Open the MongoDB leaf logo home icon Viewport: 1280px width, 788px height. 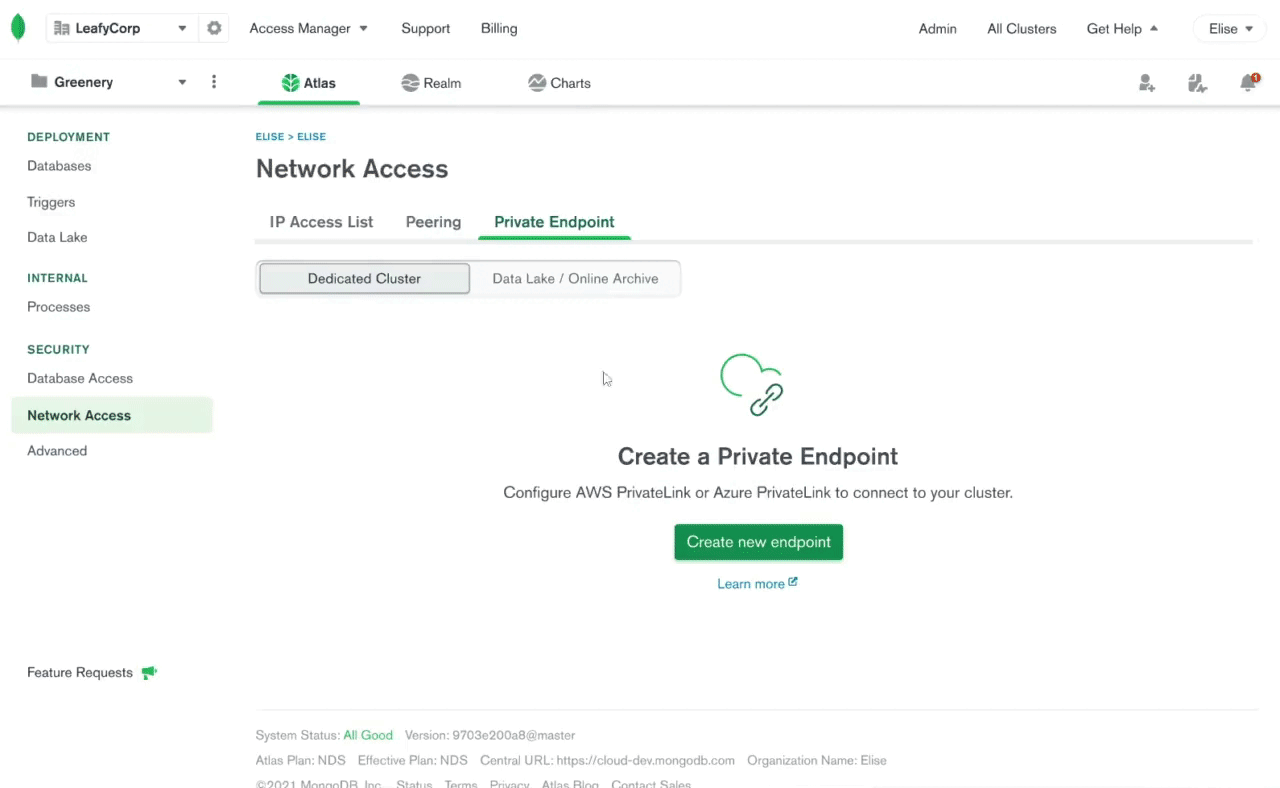18,26
